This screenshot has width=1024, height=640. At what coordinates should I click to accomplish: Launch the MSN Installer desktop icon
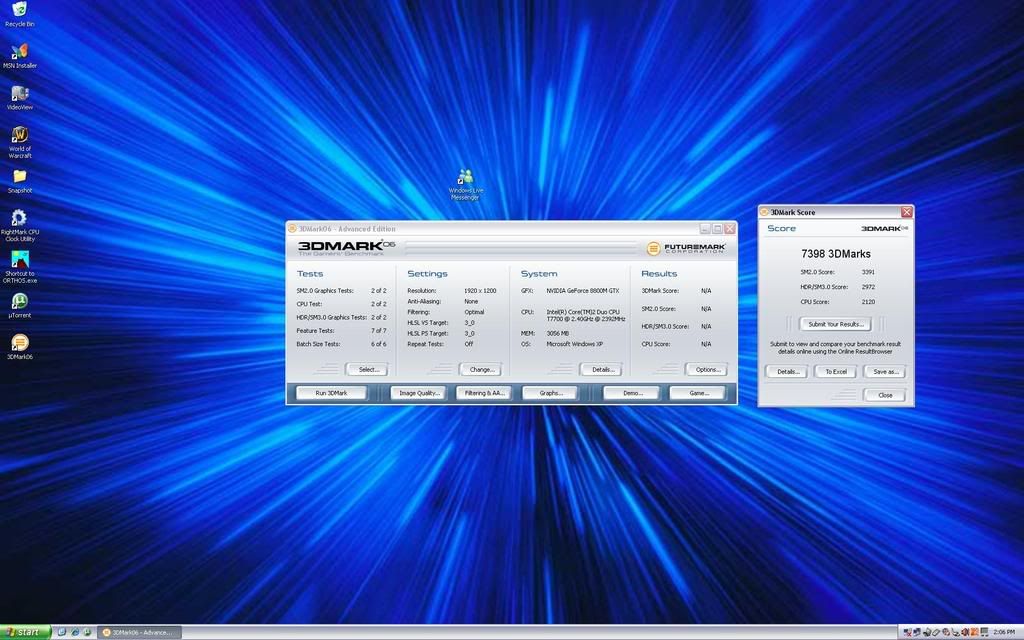pyautogui.click(x=20, y=56)
